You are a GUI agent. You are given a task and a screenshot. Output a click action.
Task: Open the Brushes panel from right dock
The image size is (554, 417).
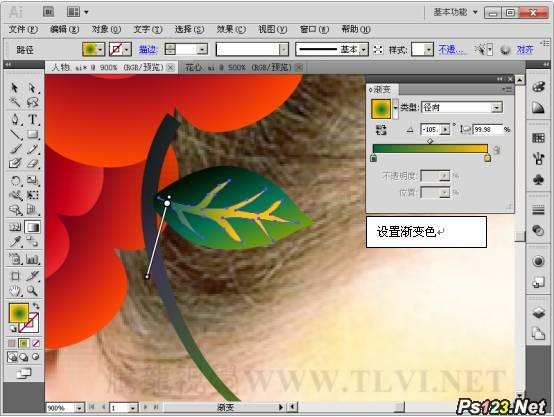pyautogui.click(x=538, y=159)
